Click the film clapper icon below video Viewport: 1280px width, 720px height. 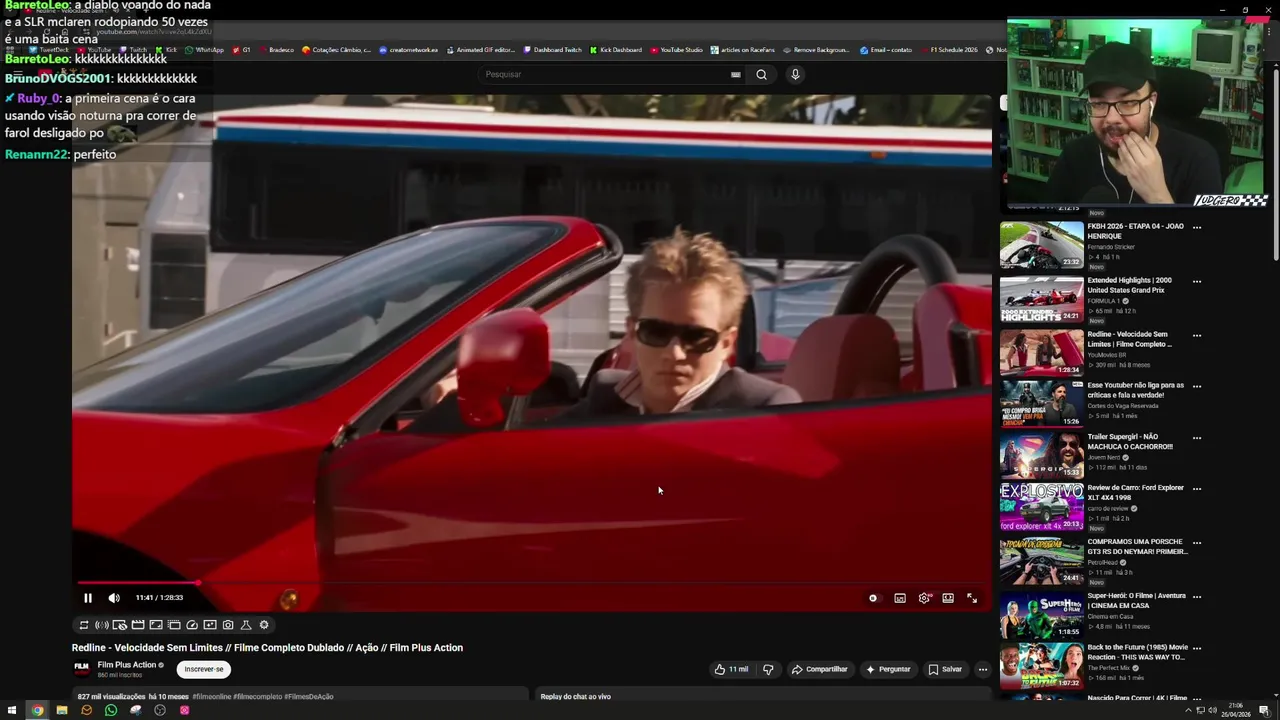pyautogui.click(x=138, y=625)
